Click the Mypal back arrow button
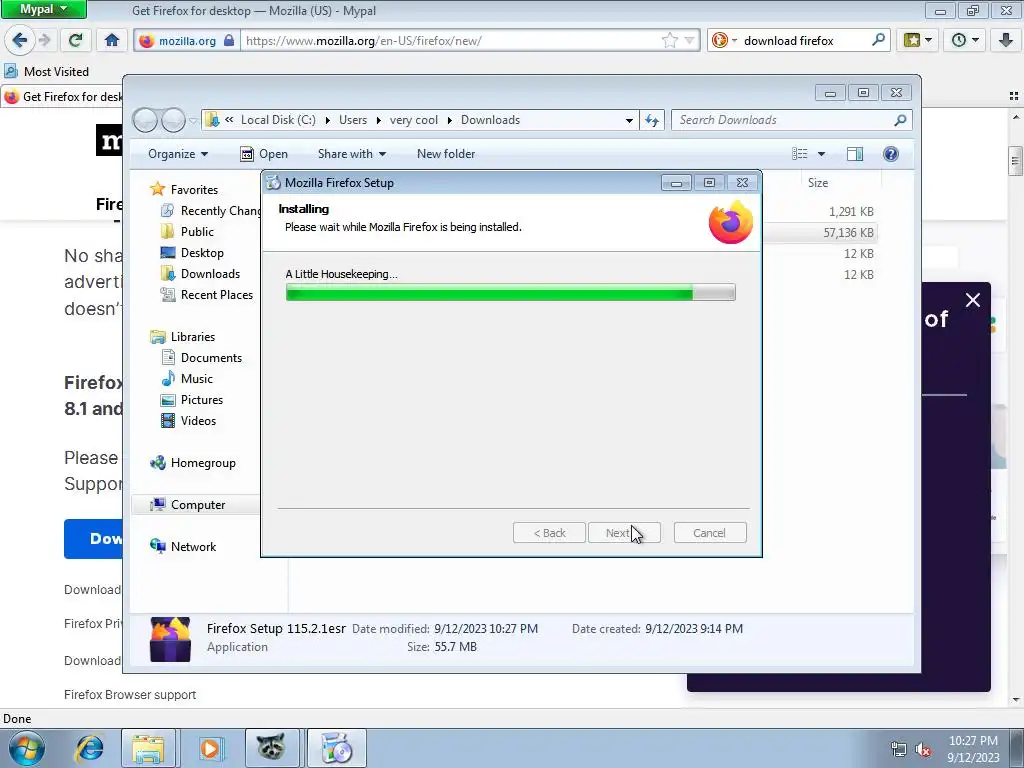The image size is (1024, 768). [x=20, y=40]
